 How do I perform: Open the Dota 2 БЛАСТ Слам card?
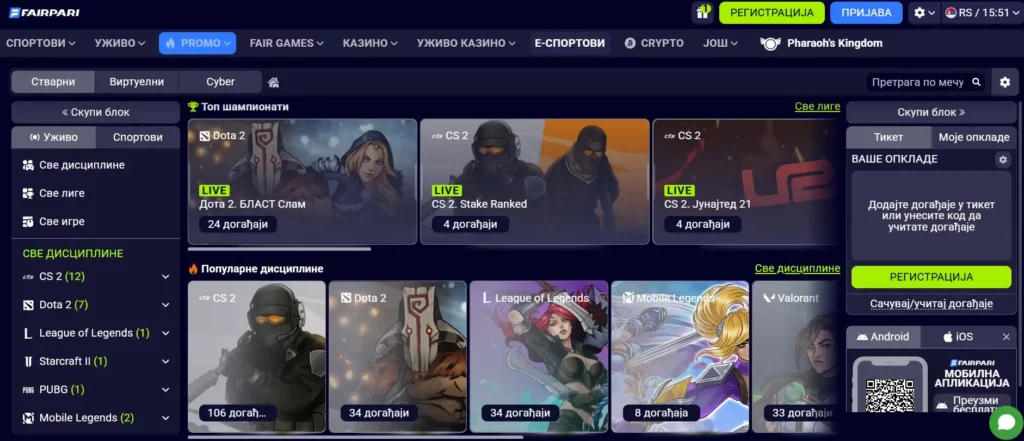pos(302,182)
